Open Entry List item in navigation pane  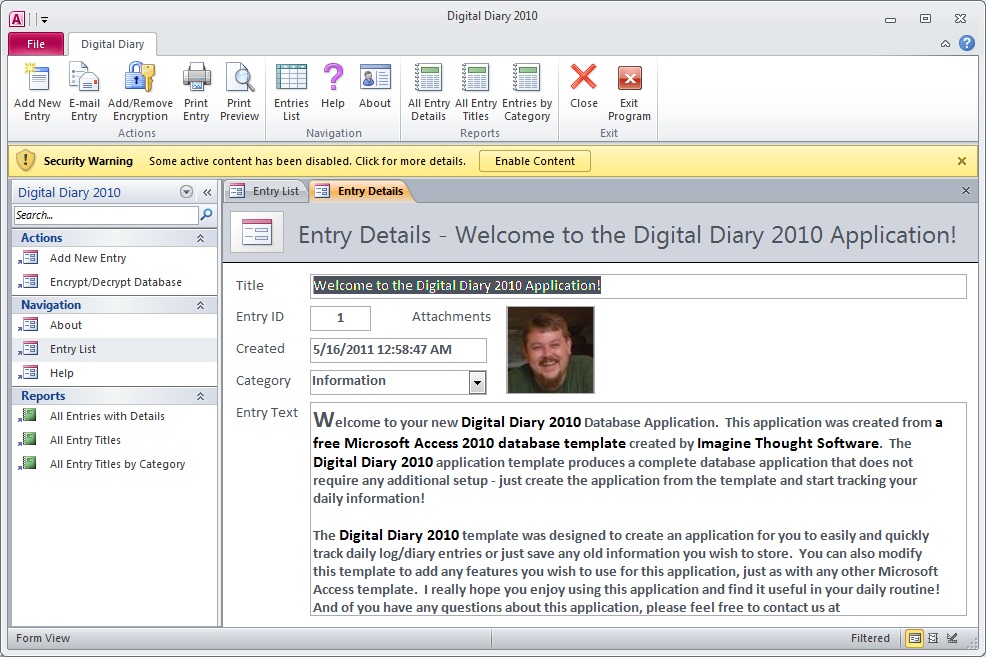(114, 349)
